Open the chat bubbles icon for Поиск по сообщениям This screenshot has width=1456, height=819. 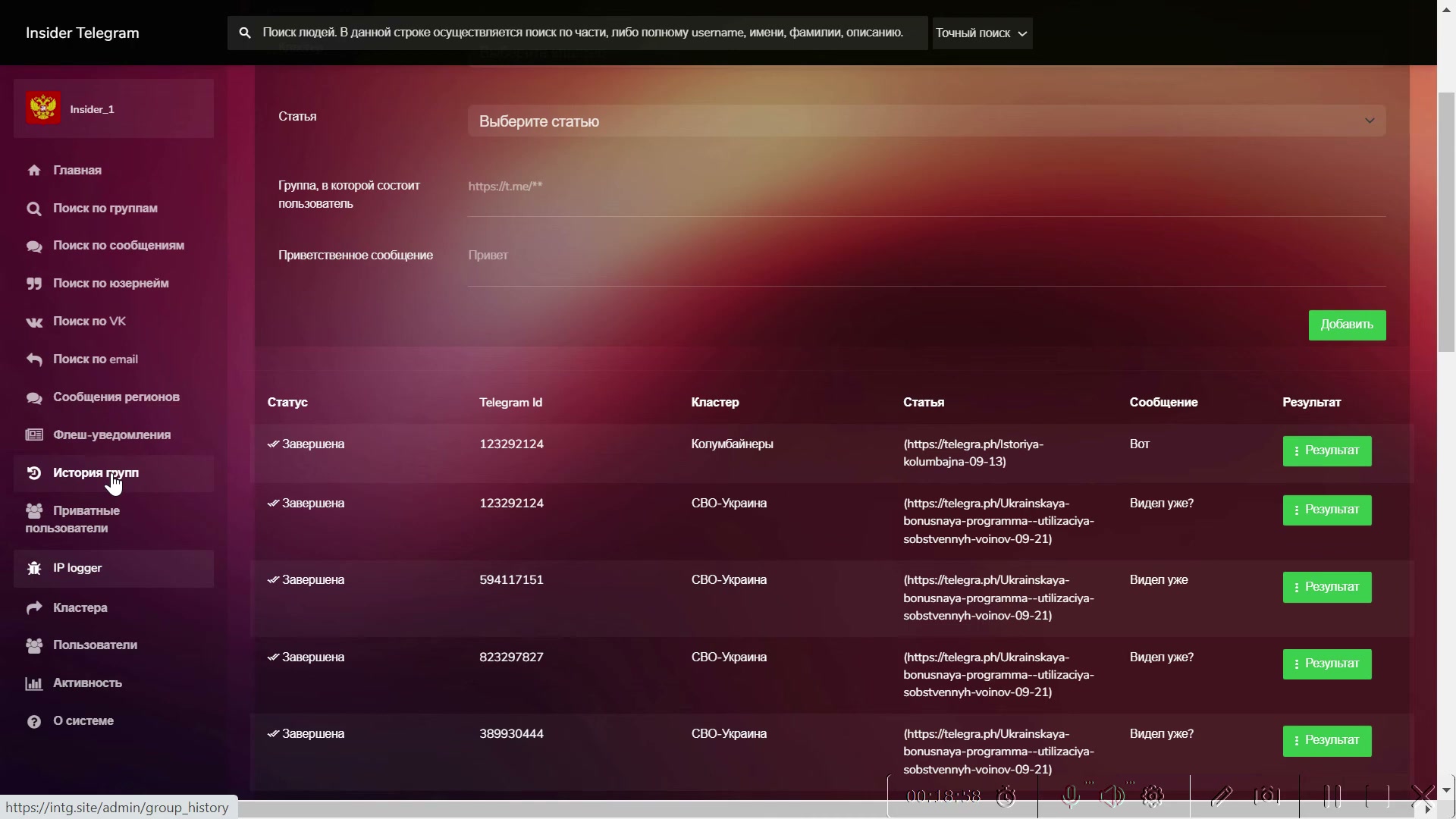[x=34, y=246]
